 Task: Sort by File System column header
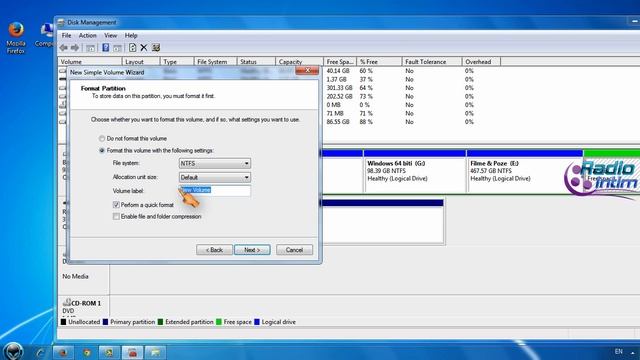216,62
